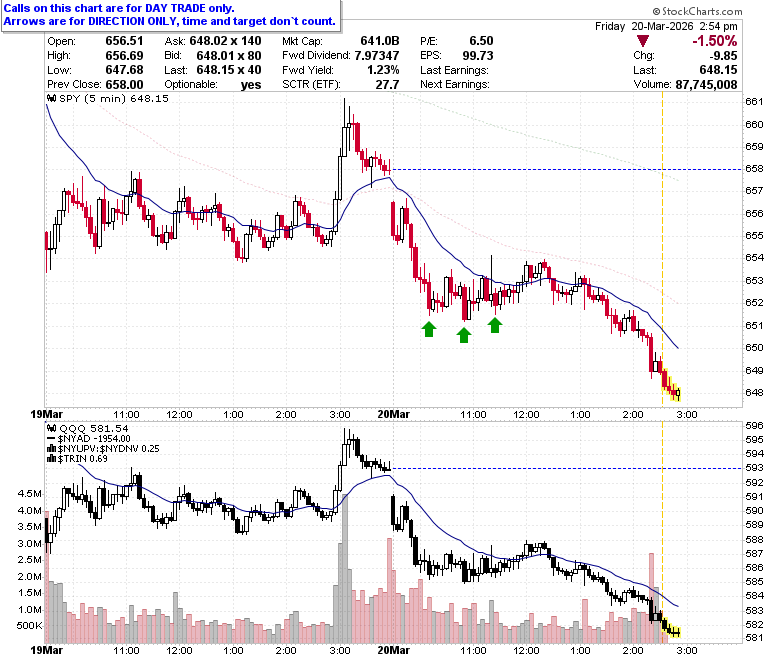Click the $NYAD legend line marker
Viewport: 780px width, 659px height.
pos(51,439)
